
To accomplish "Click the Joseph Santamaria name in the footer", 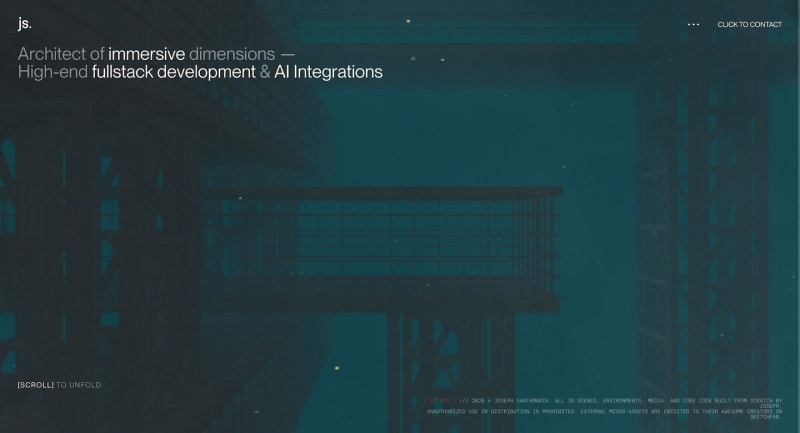I will coord(520,399).
